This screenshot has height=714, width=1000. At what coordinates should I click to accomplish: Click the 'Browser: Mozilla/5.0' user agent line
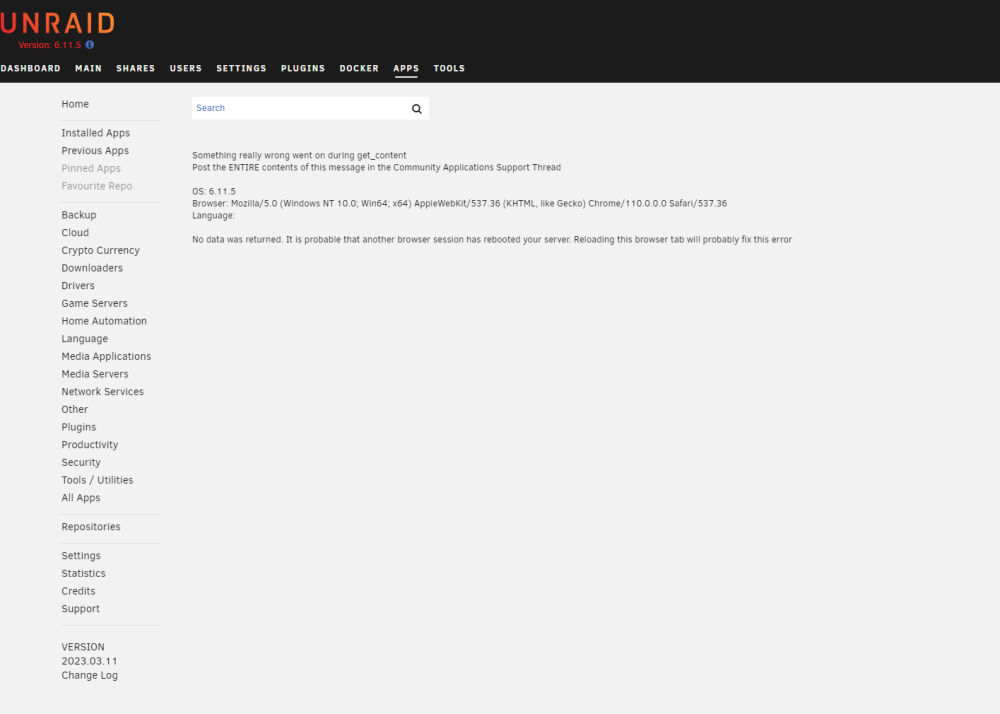[x=459, y=203]
